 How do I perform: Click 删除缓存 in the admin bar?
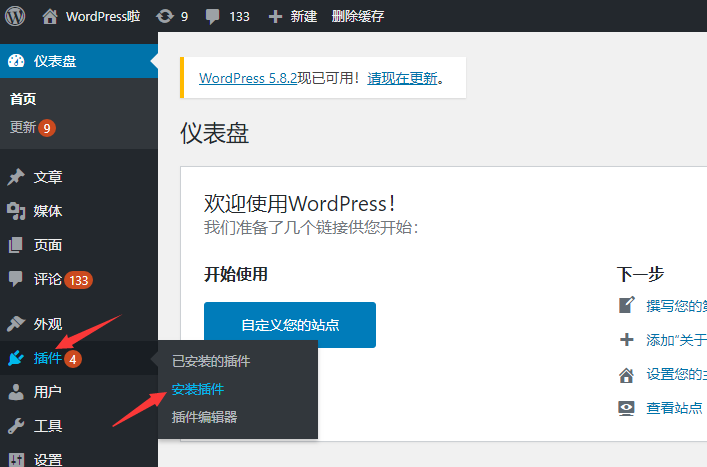[358, 17]
